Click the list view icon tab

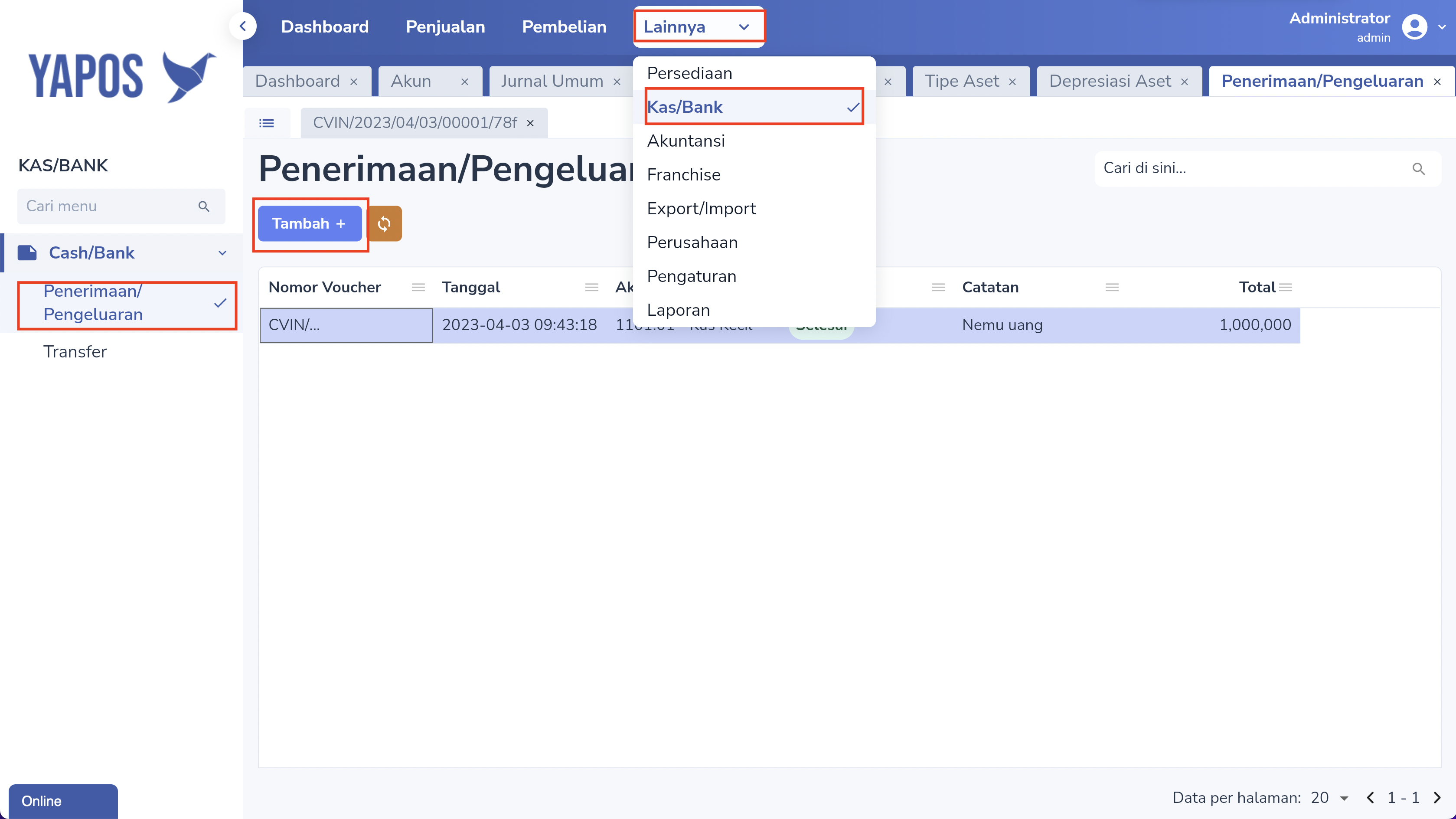pos(266,123)
